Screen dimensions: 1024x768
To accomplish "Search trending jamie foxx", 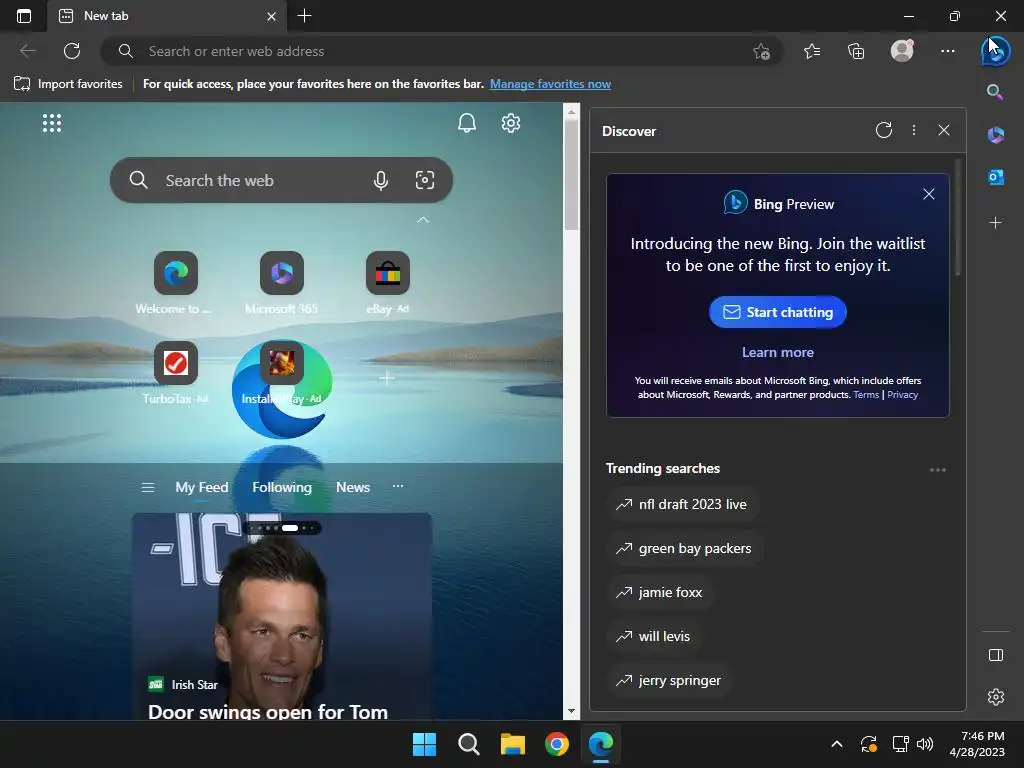I will (x=660, y=592).
